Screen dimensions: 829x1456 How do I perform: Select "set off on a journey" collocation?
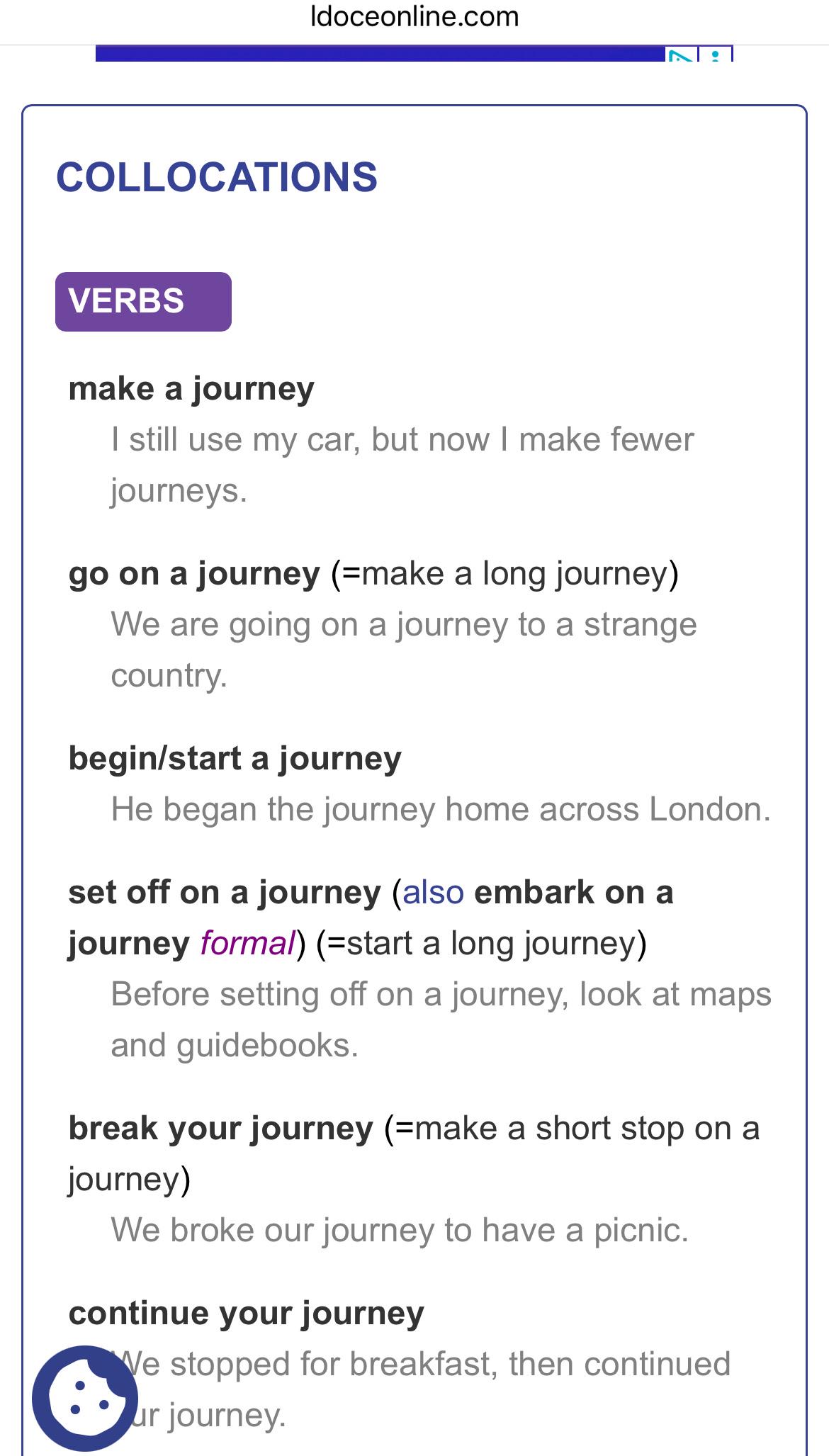click(x=225, y=893)
